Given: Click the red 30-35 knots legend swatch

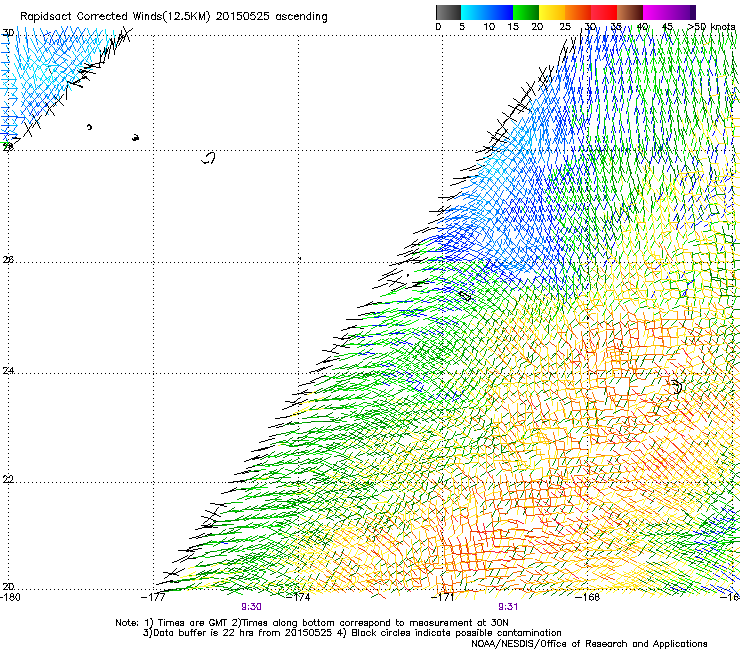Looking at the screenshot, I should pos(604,12).
